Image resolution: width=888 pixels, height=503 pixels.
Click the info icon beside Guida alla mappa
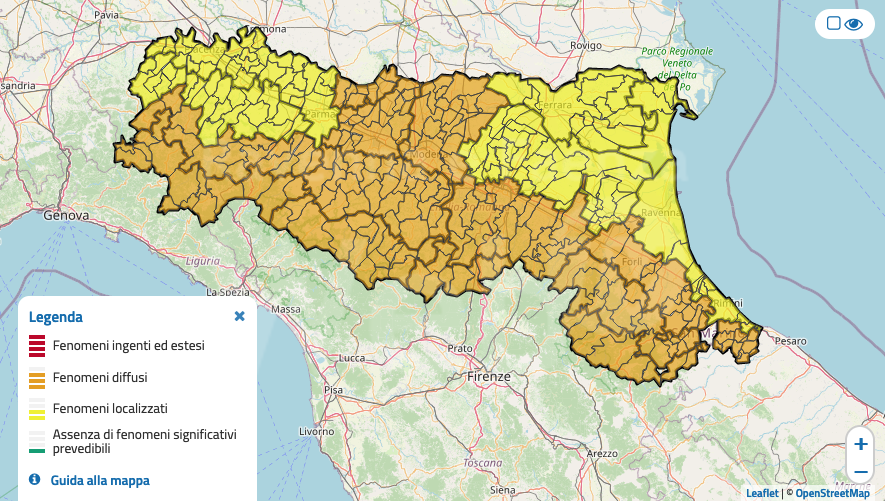(35, 480)
